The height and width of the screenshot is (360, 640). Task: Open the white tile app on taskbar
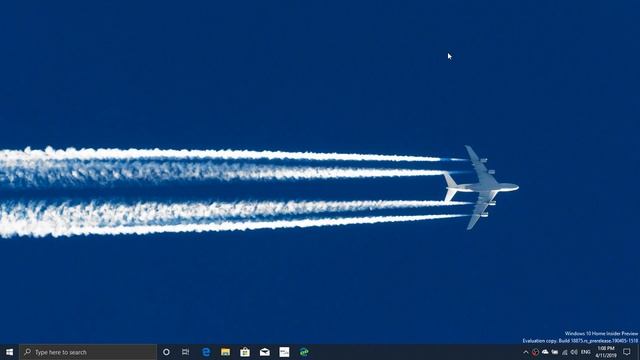284,352
